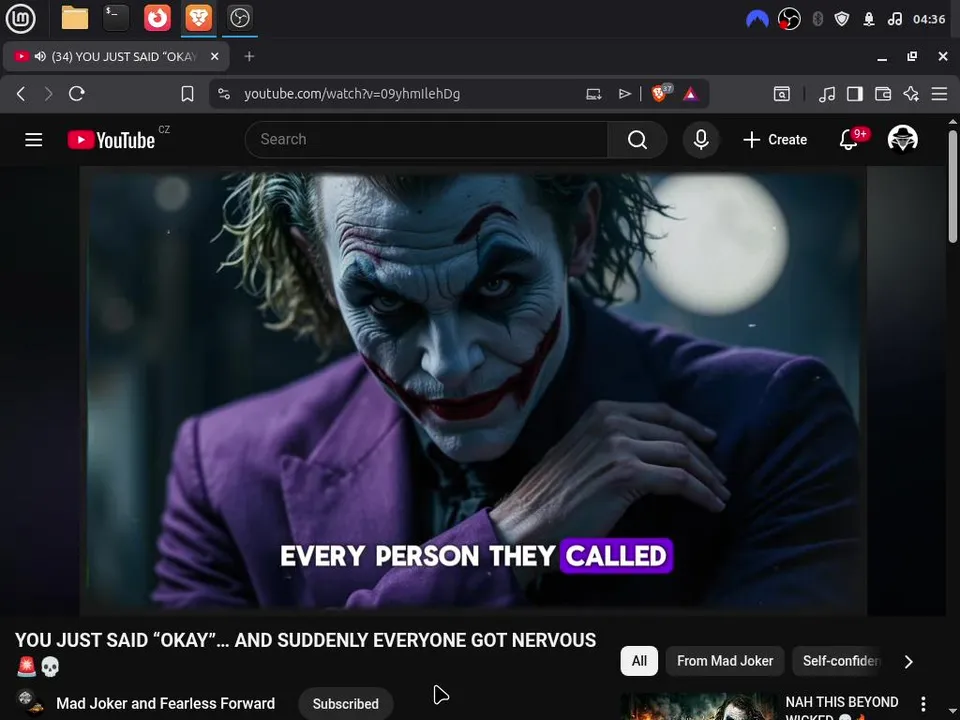Screen dimensions: 960x720
Task: Show more filter chips with arrow
Action: coord(909,662)
